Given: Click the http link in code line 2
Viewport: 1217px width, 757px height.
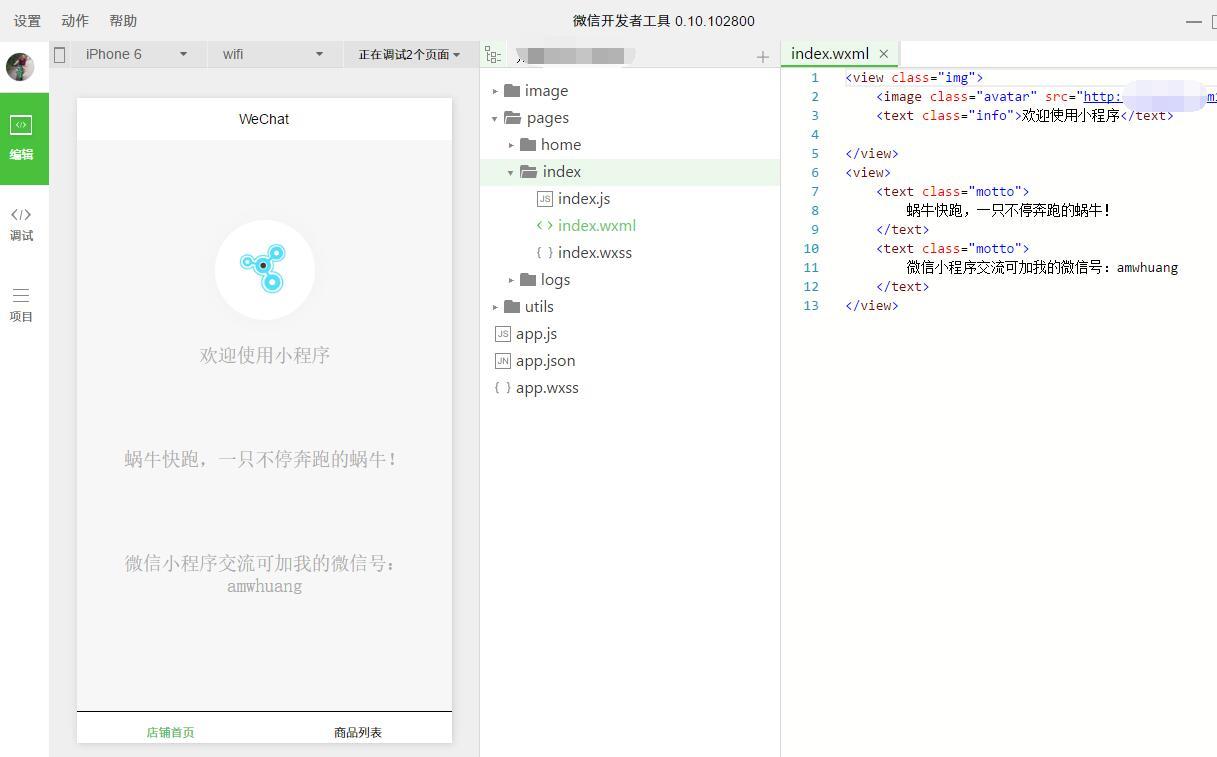Looking at the screenshot, I should click(x=1101, y=97).
